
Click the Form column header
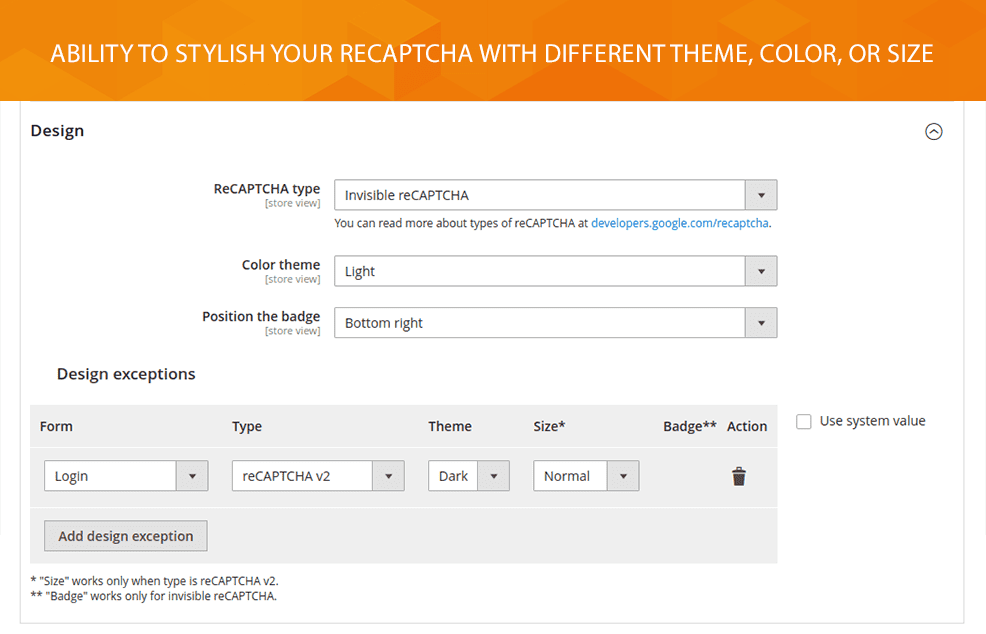tap(56, 426)
